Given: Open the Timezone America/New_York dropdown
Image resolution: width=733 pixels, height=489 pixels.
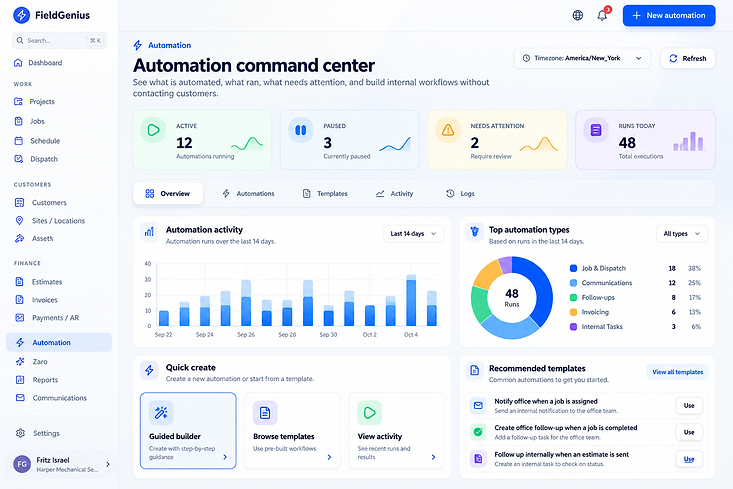Looking at the screenshot, I should 582,58.
